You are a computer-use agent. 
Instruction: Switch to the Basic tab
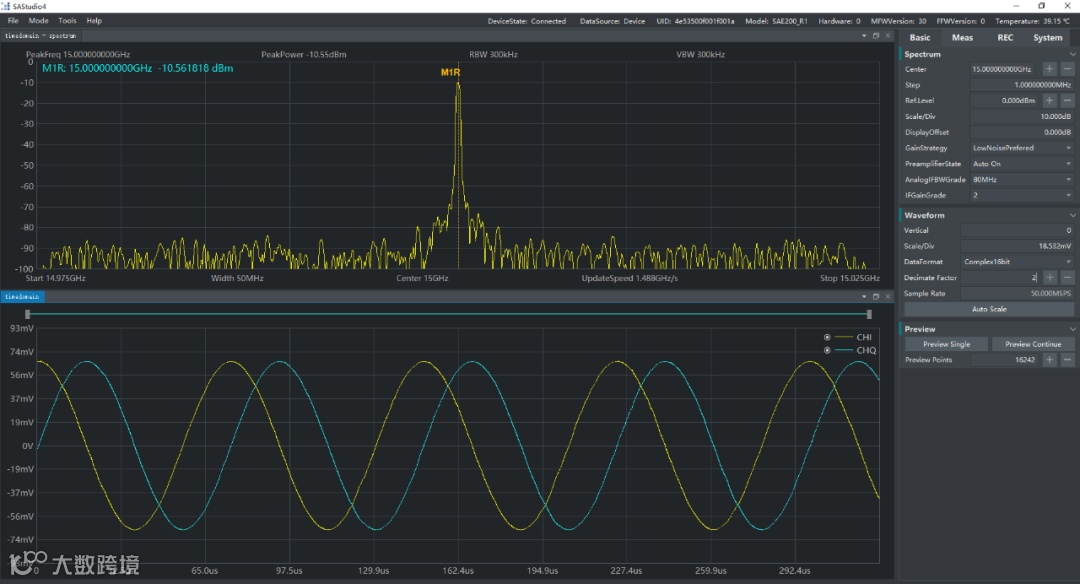coord(920,38)
